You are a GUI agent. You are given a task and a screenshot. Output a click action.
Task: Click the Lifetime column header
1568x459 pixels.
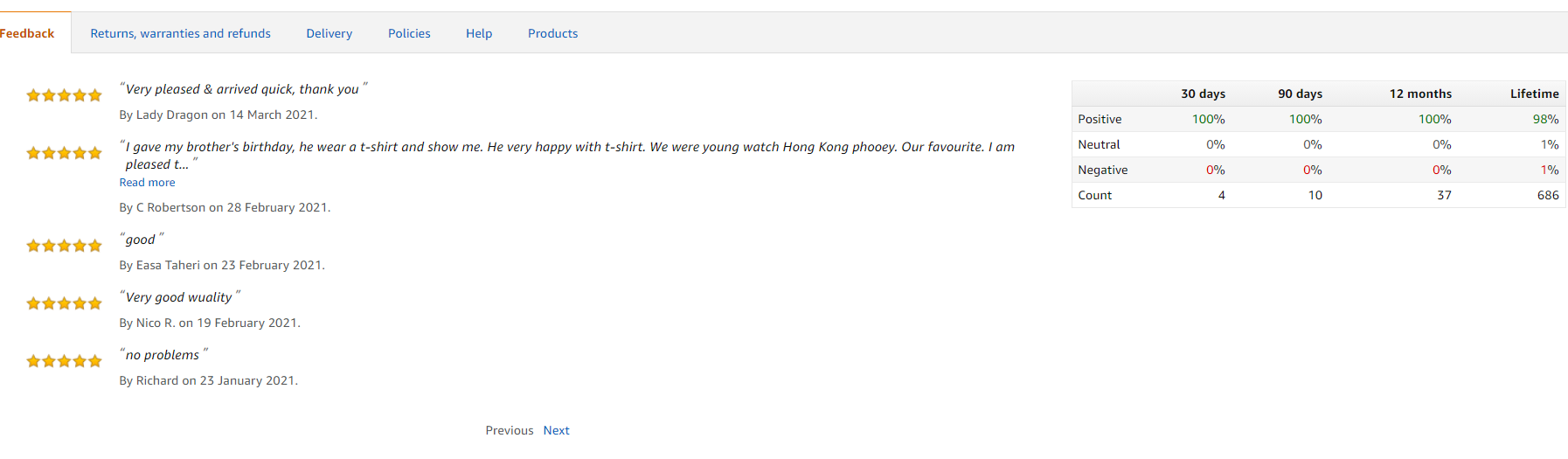(x=1534, y=94)
